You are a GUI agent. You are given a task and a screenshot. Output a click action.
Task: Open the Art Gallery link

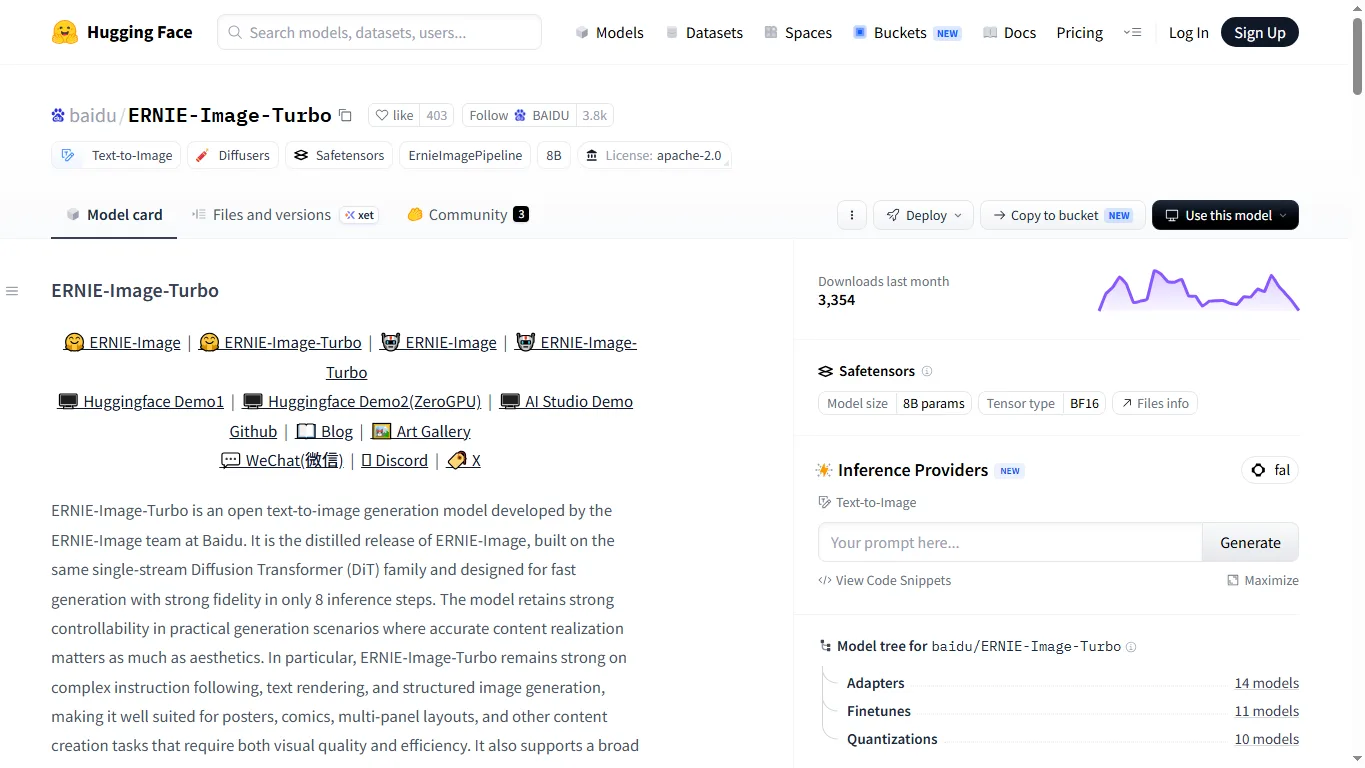click(x=421, y=431)
